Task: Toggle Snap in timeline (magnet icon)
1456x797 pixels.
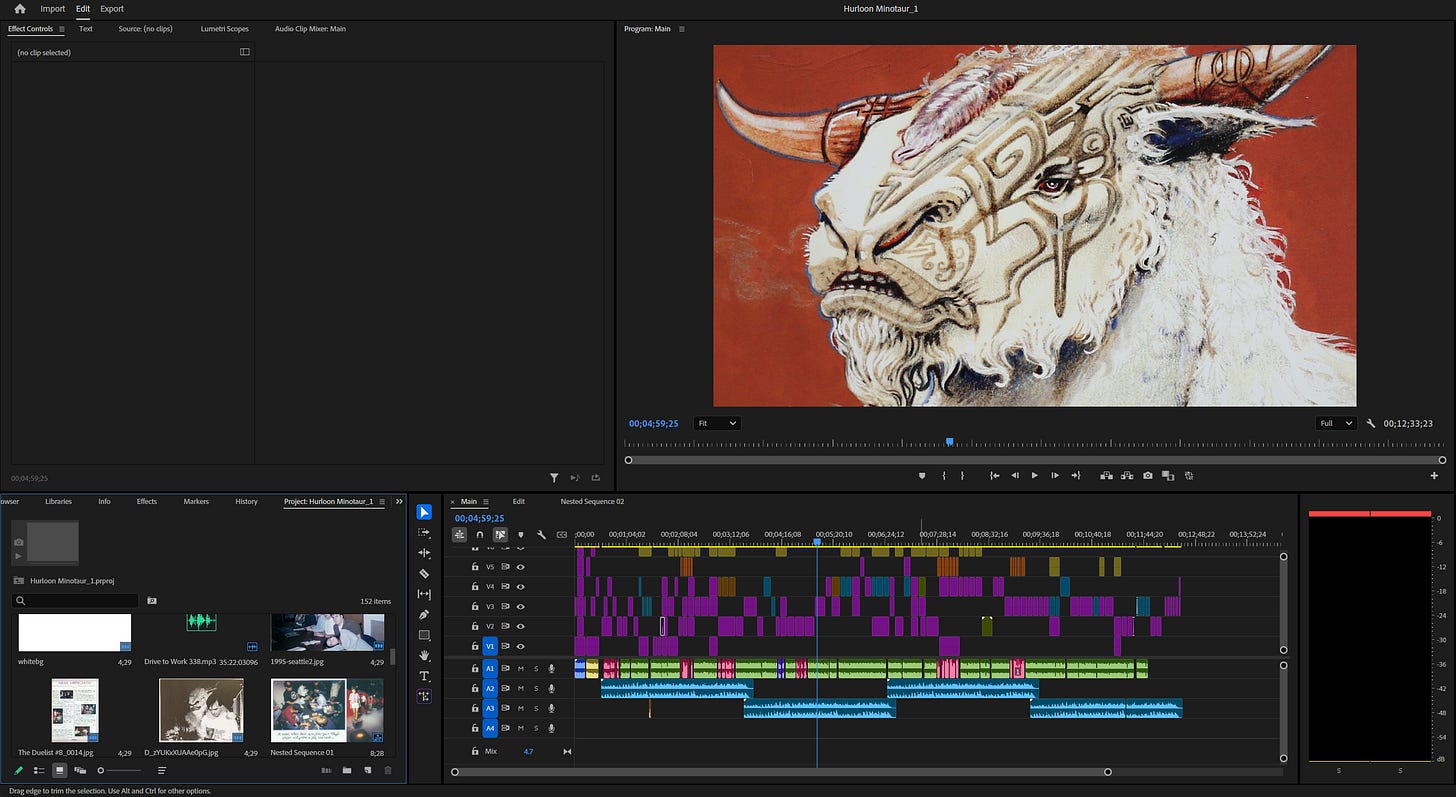Action: coord(479,535)
